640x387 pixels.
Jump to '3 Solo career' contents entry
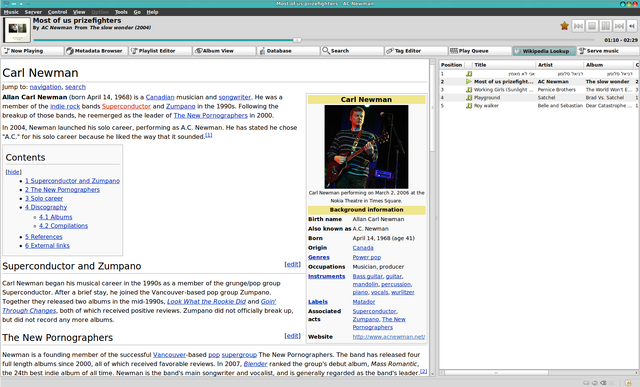pyautogui.click(x=44, y=198)
